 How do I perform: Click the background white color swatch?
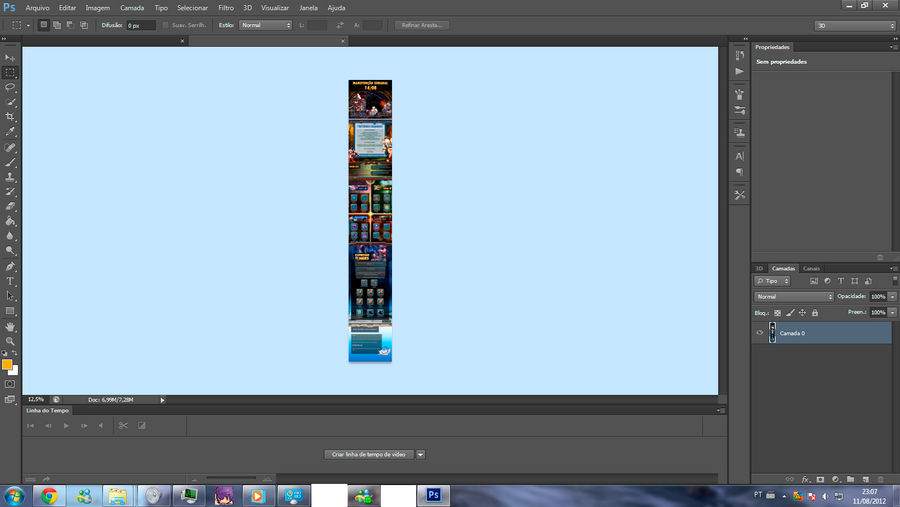(x=14, y=371)
